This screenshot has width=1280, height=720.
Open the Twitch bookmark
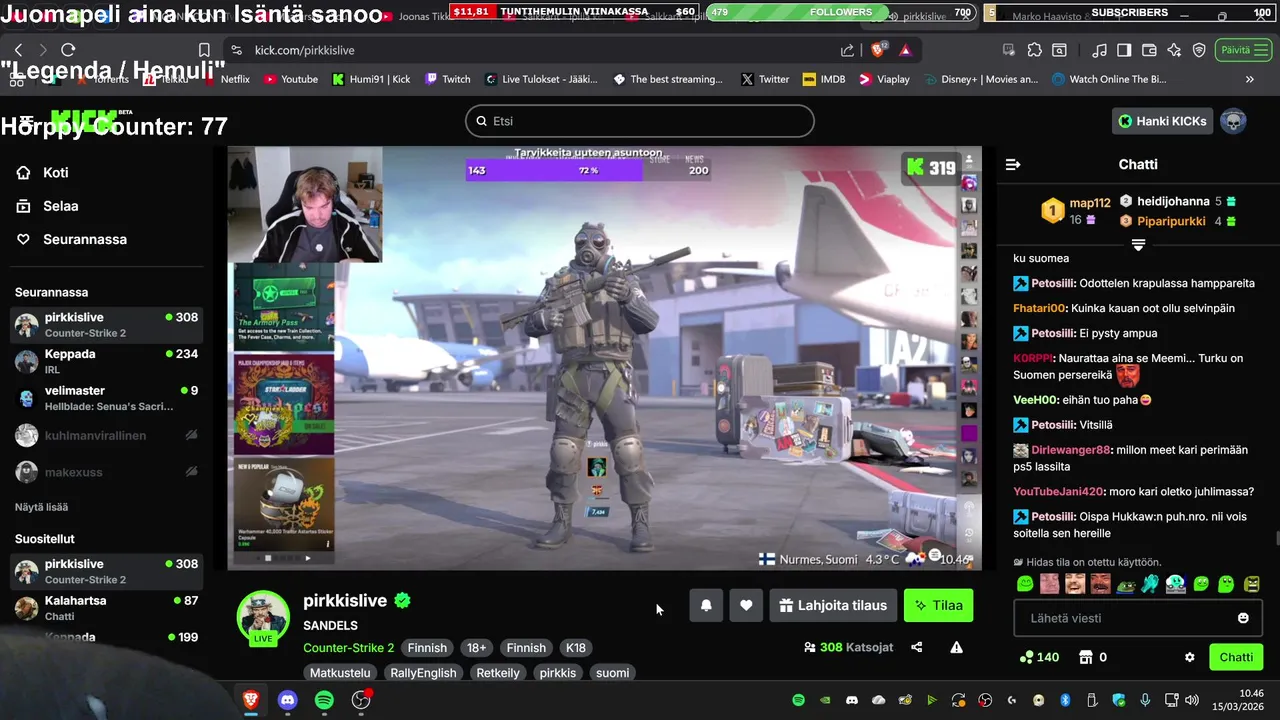coord(447,79)
